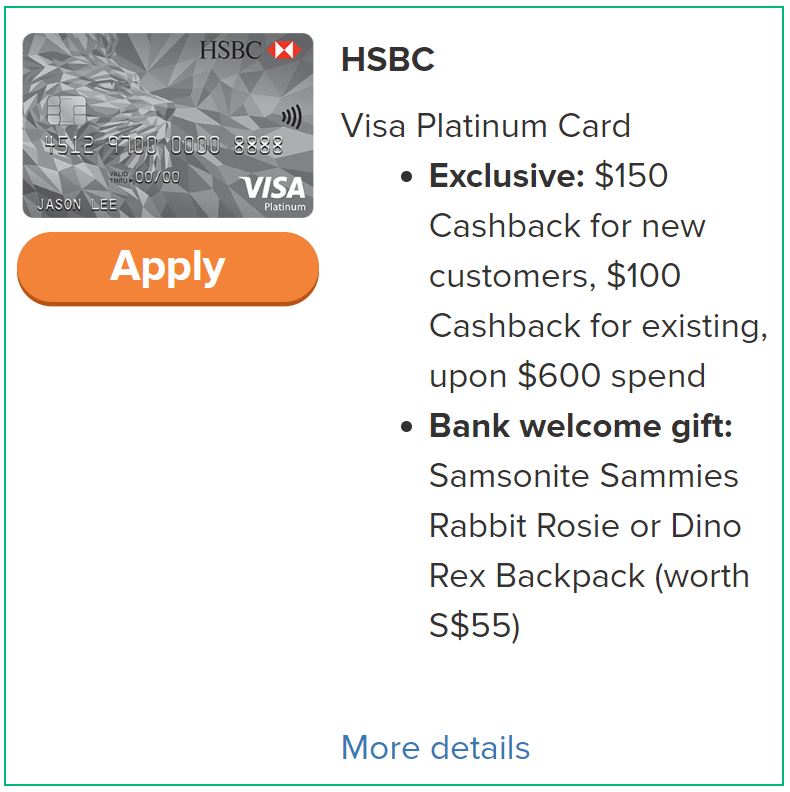Click the JASON LEE cardholder name
790x792 pixels.
point(77,204)
